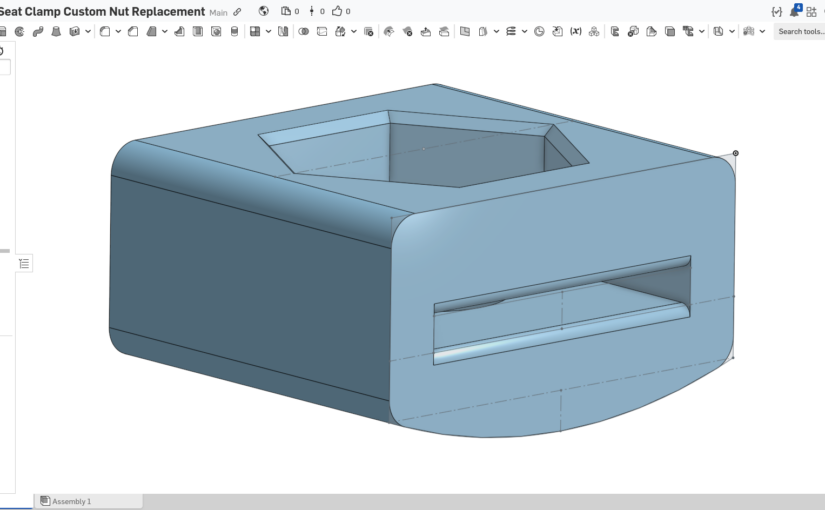Click the origin point marker near the top-right corner
Image resolution: width=825 pixels, height=510 pixels.
click(736, 153)
